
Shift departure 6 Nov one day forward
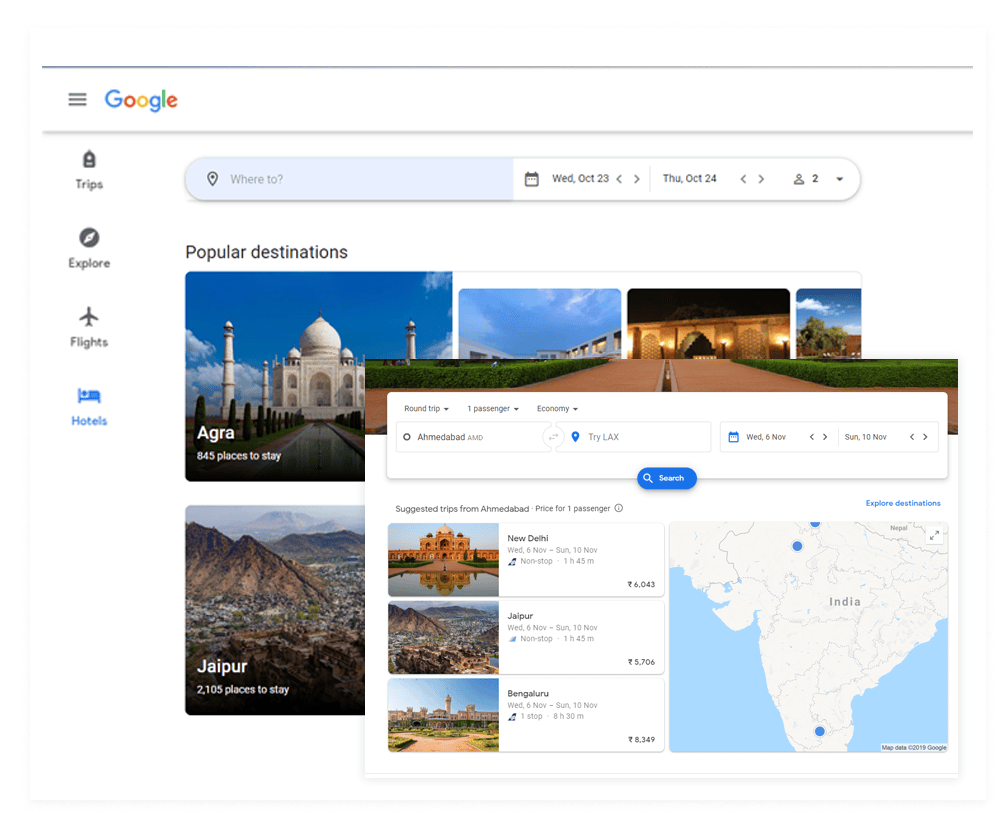[x=825, y=437]
